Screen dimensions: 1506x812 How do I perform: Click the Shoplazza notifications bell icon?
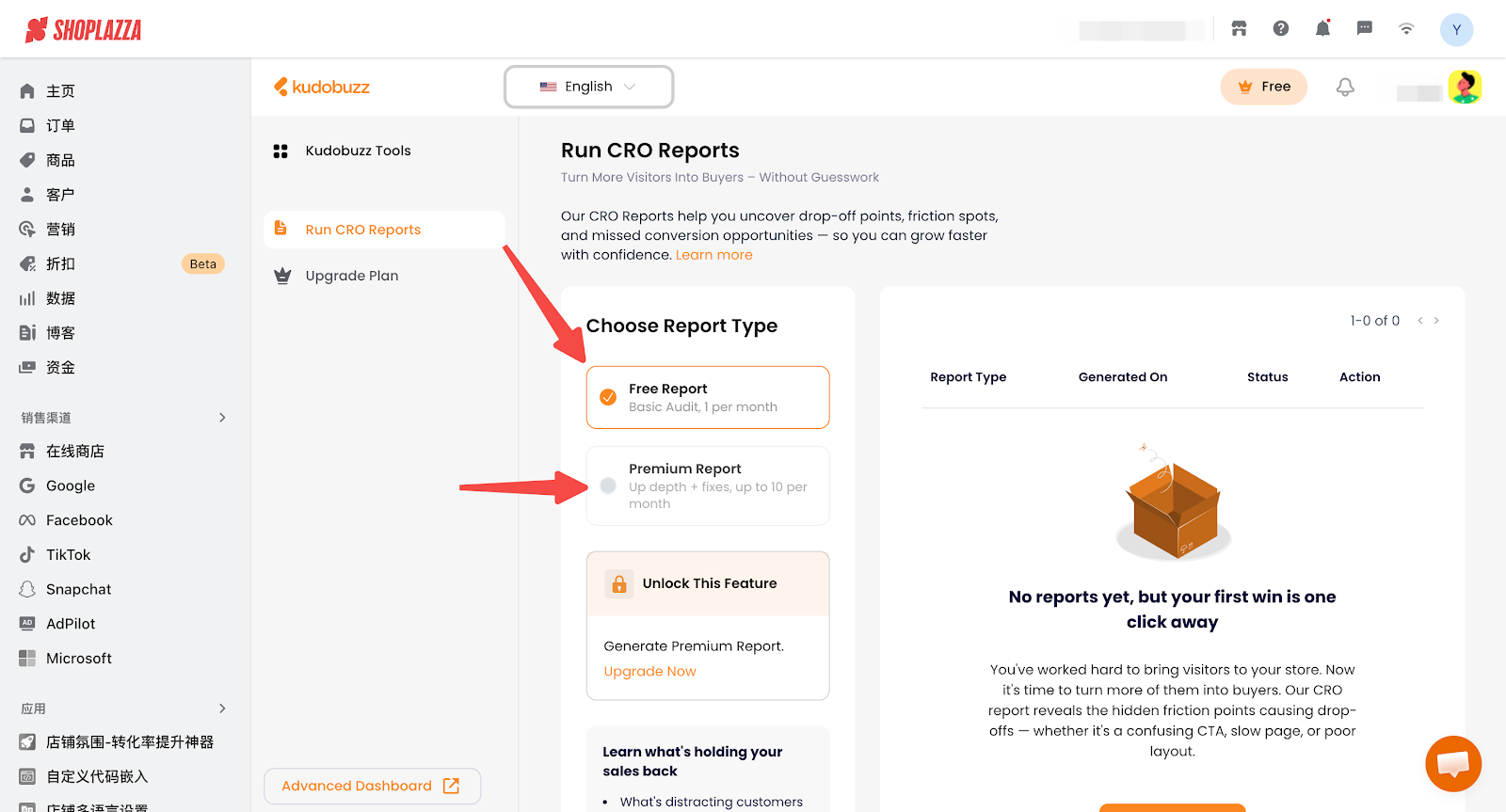click(x=1322, y=29)
